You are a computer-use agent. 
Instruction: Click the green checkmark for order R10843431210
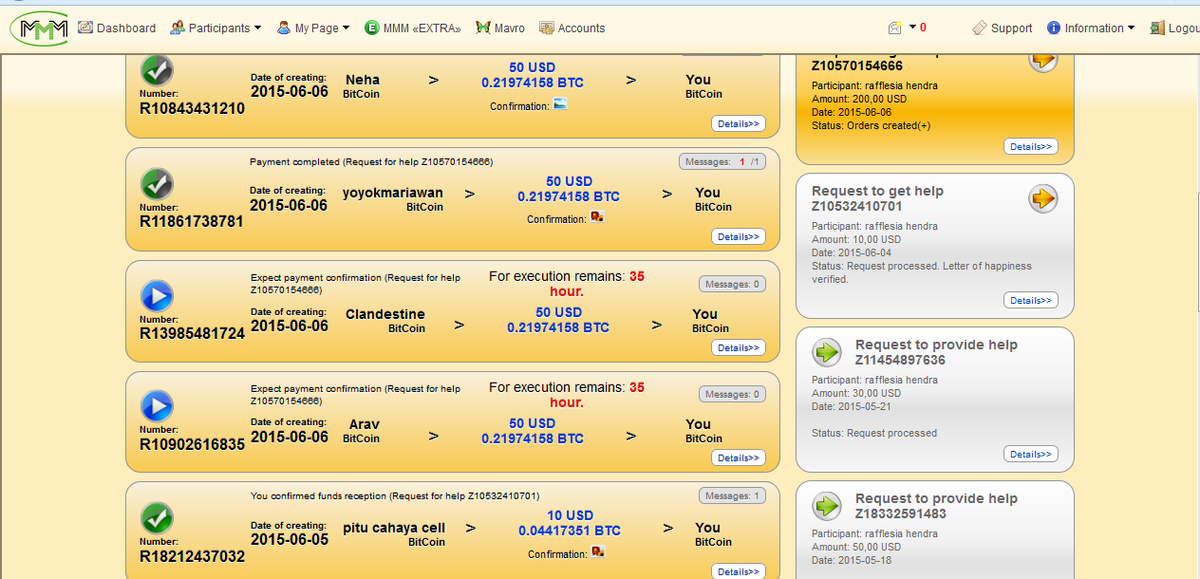(x=157, y=71)
